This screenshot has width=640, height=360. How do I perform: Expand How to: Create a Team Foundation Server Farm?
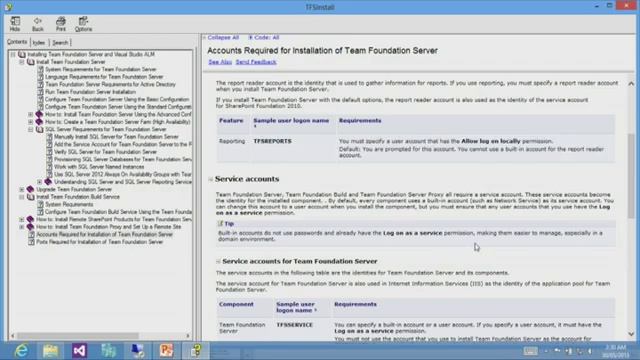pyautogui.click(x=31, y=122)
